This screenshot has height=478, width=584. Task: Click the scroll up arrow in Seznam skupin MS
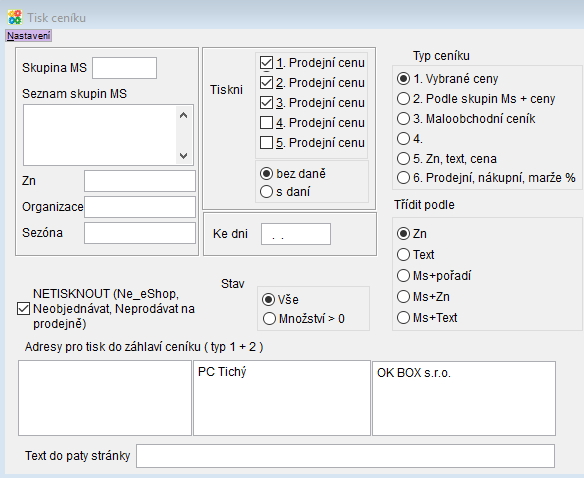[x=183, y=115]
